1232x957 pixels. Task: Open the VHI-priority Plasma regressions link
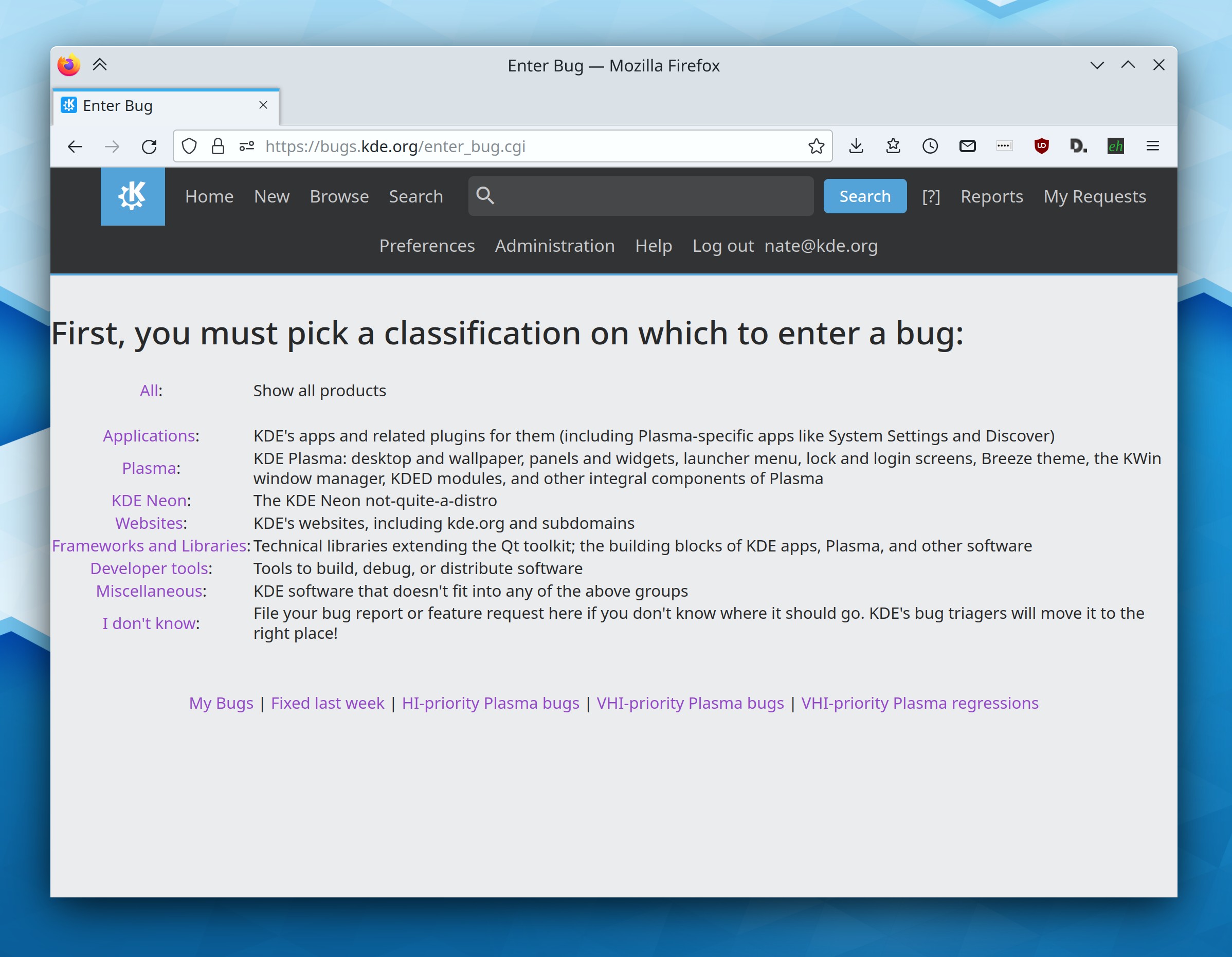point(919,703)
